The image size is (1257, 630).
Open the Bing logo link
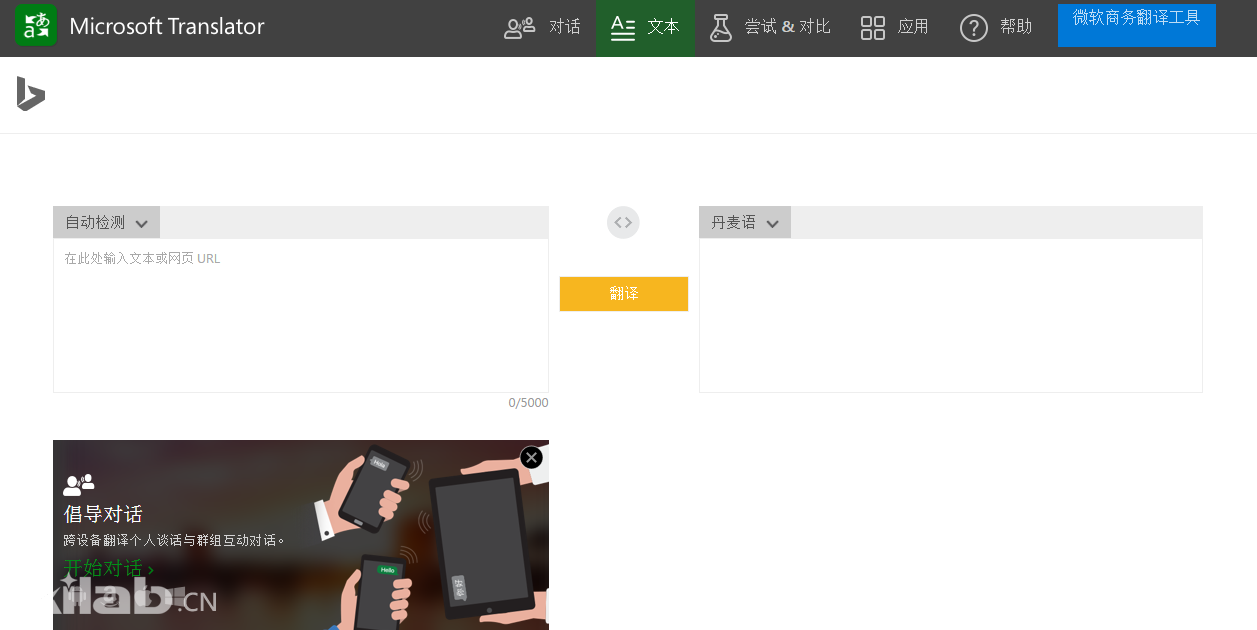pos(31,94)
